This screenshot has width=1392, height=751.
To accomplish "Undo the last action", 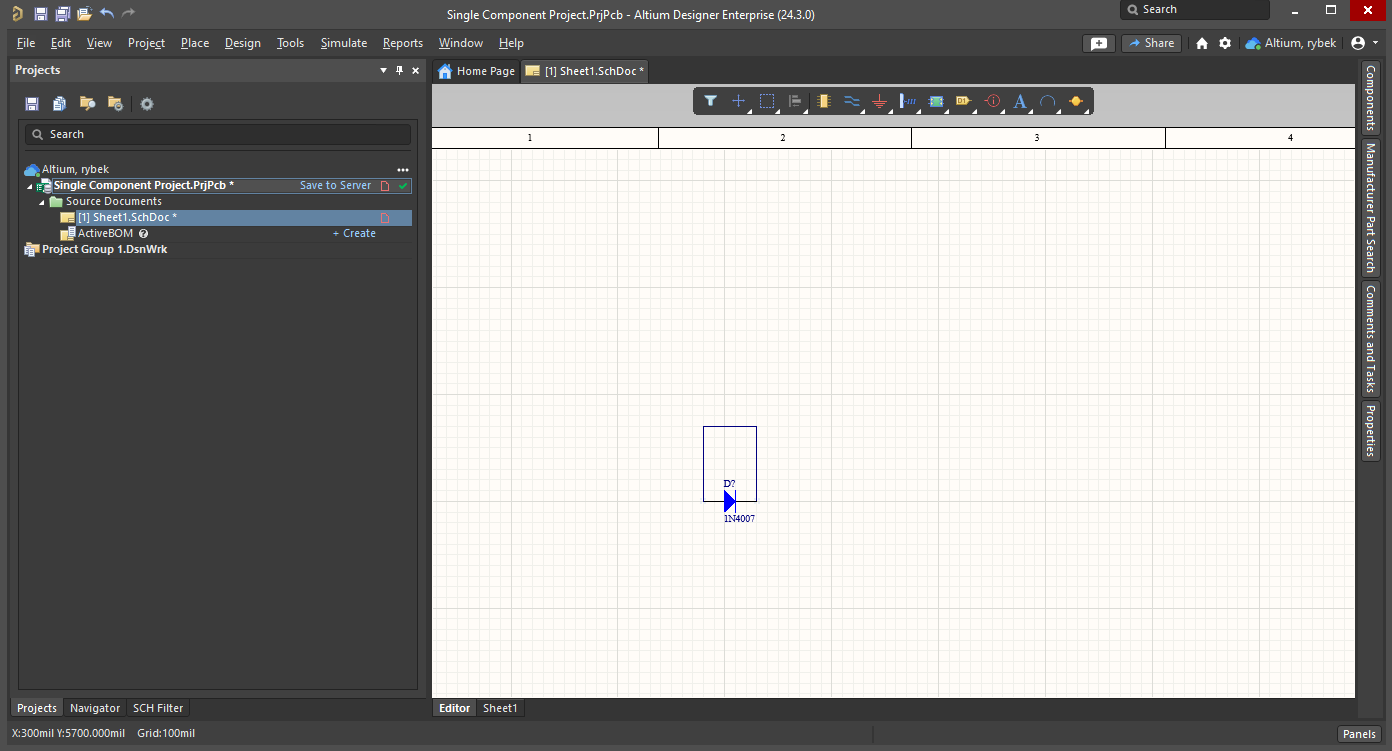I will pyautogui.click(x=106, y=13).
